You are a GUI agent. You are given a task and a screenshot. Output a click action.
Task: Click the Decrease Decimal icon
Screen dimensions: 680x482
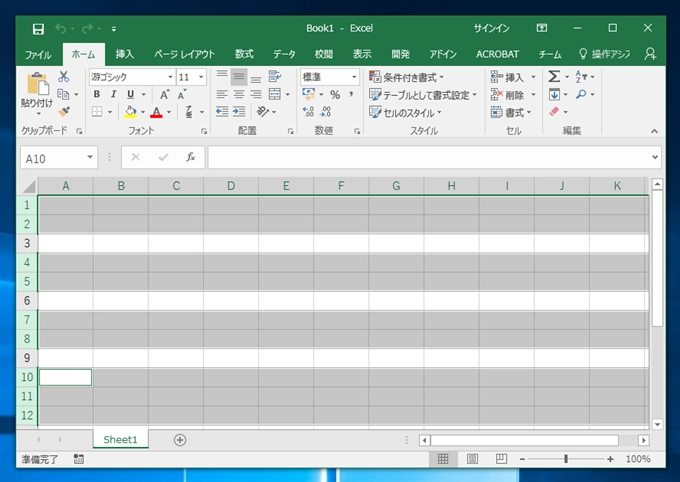tap(326, 112)
